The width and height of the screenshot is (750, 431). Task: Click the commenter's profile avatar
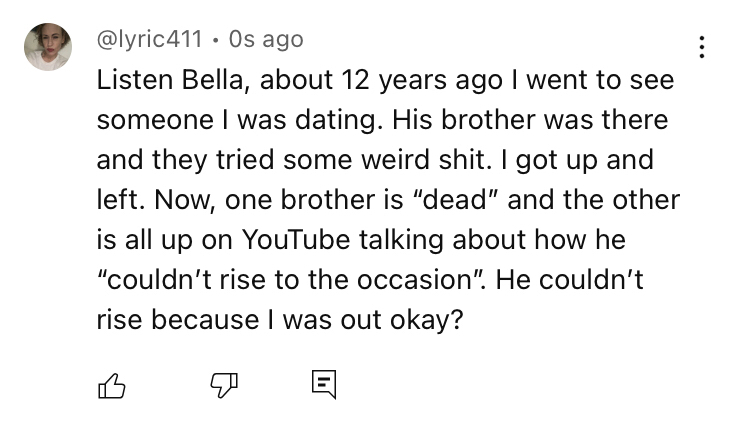click(48, 47)
